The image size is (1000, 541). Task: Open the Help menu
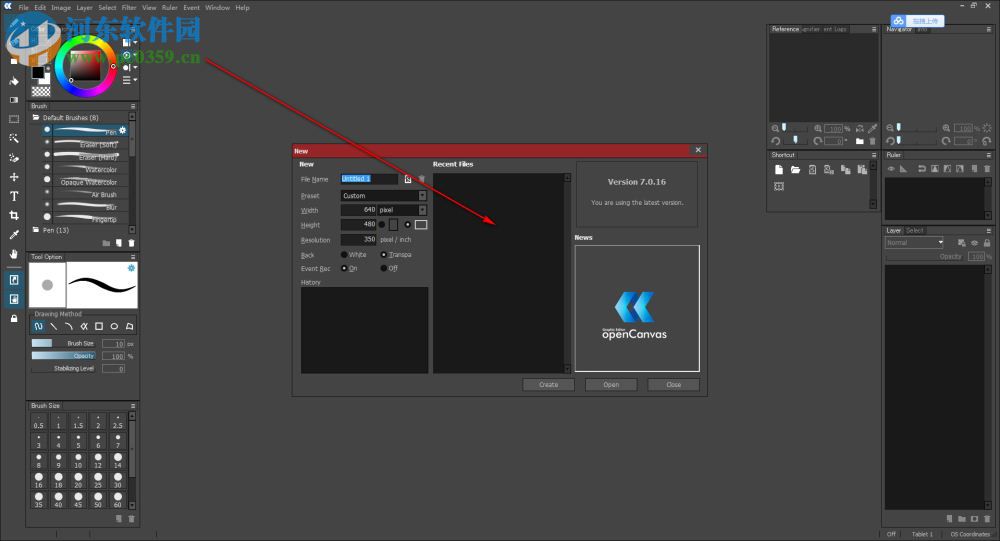[242, 8]
